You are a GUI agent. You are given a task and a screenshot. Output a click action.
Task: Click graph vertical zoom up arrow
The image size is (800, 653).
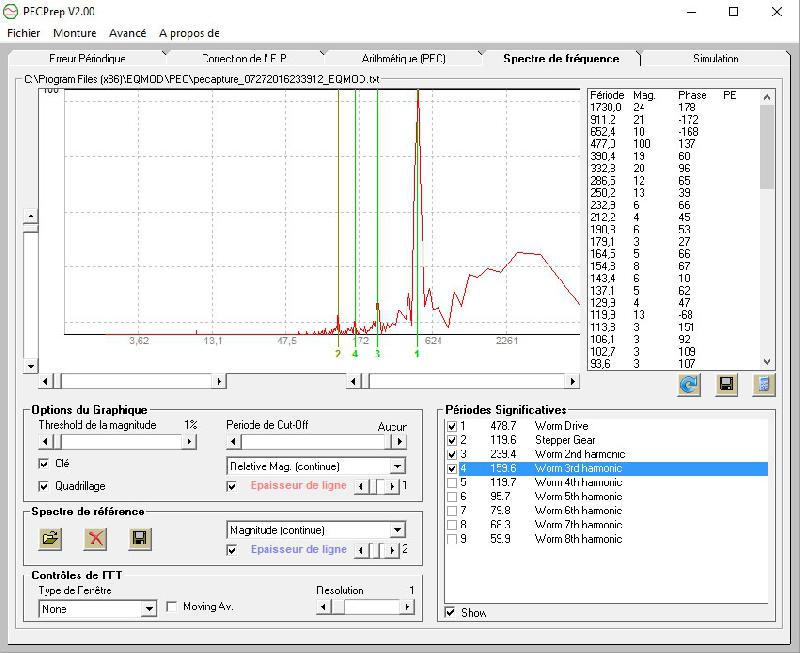coord(31,216)
